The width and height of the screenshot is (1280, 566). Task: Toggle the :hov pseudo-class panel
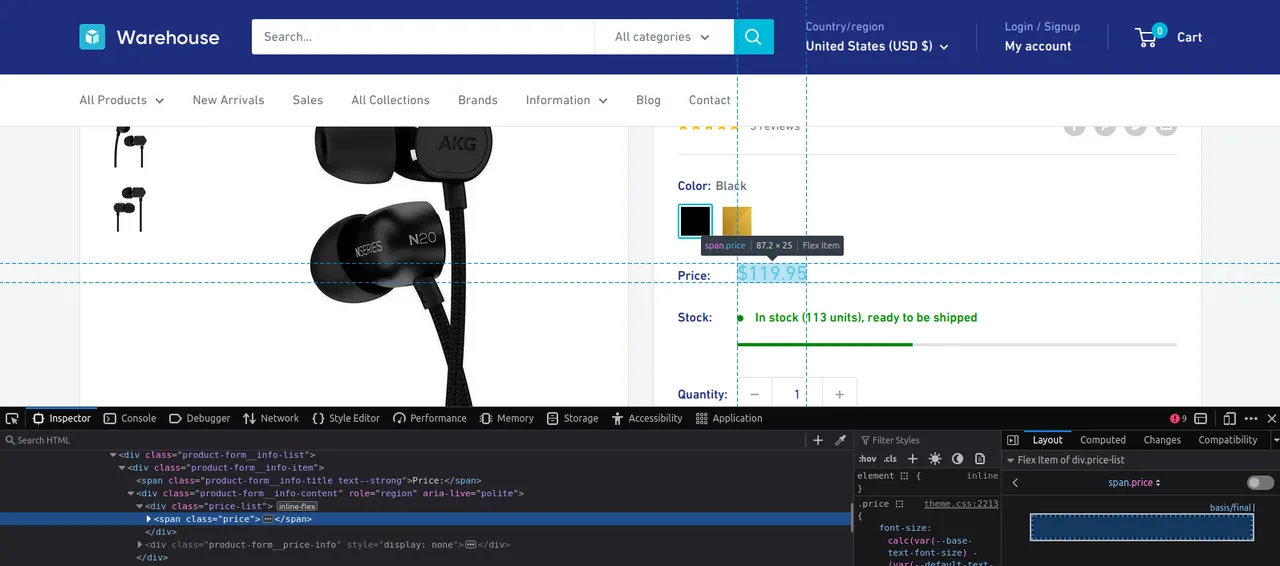pyautogui.click(x=867, y=458)
